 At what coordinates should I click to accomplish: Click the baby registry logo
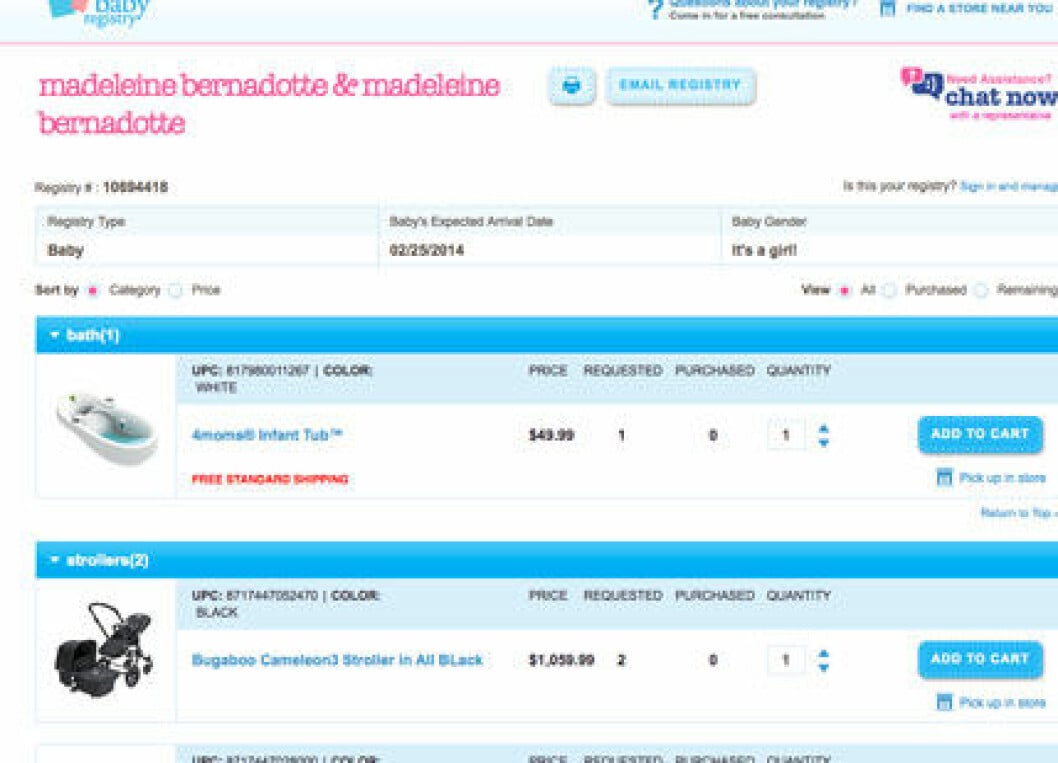point(99,12)
